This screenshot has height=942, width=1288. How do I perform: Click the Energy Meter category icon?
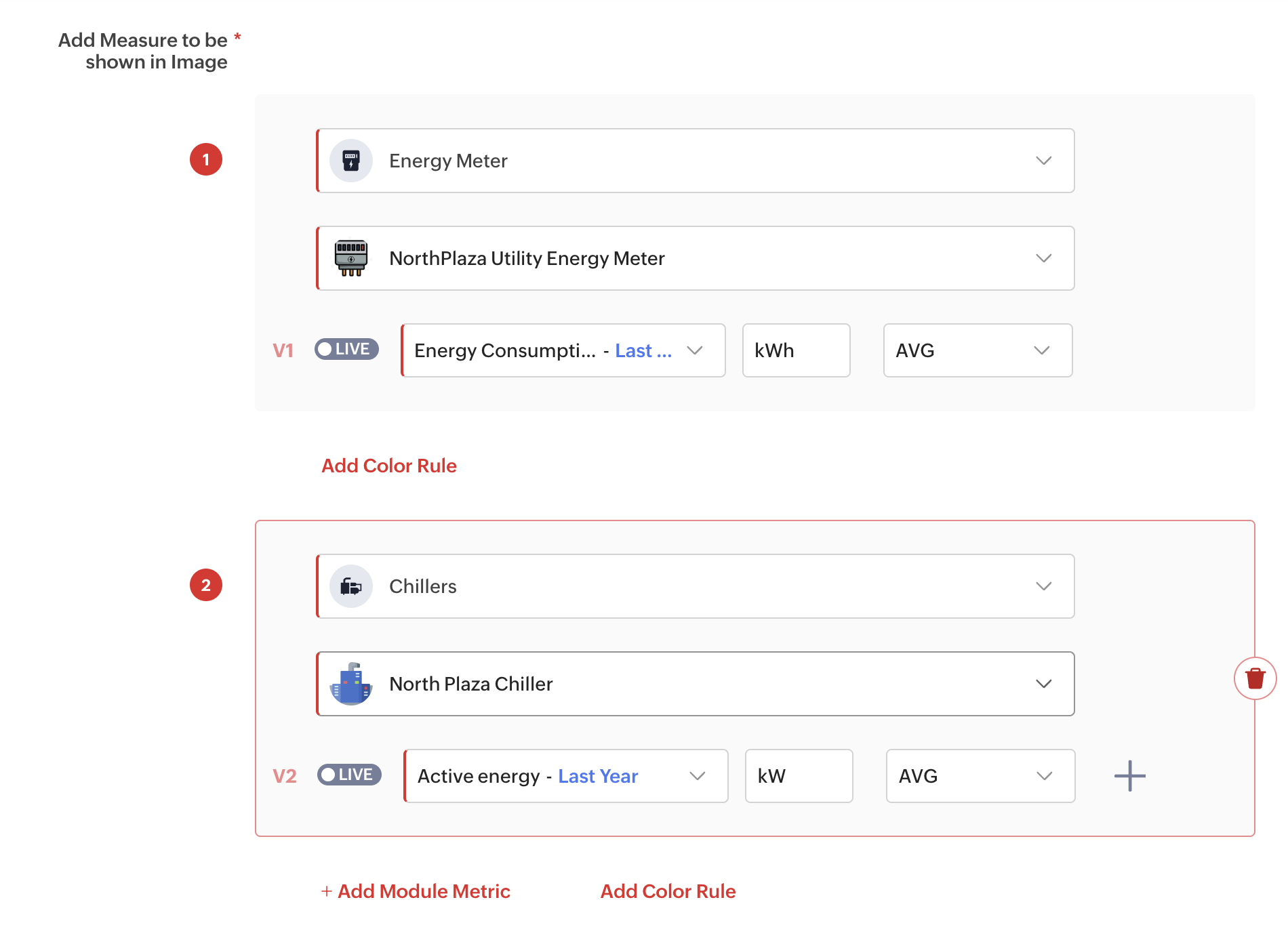350,161
